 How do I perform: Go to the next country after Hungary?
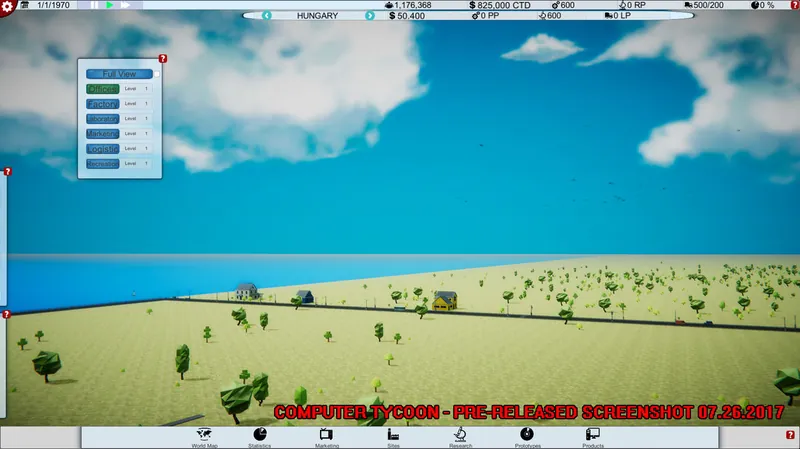370,16
